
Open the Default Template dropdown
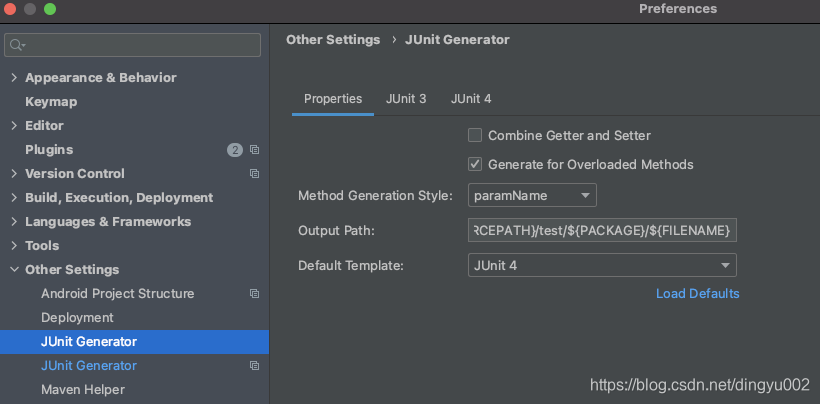point(602,266)
